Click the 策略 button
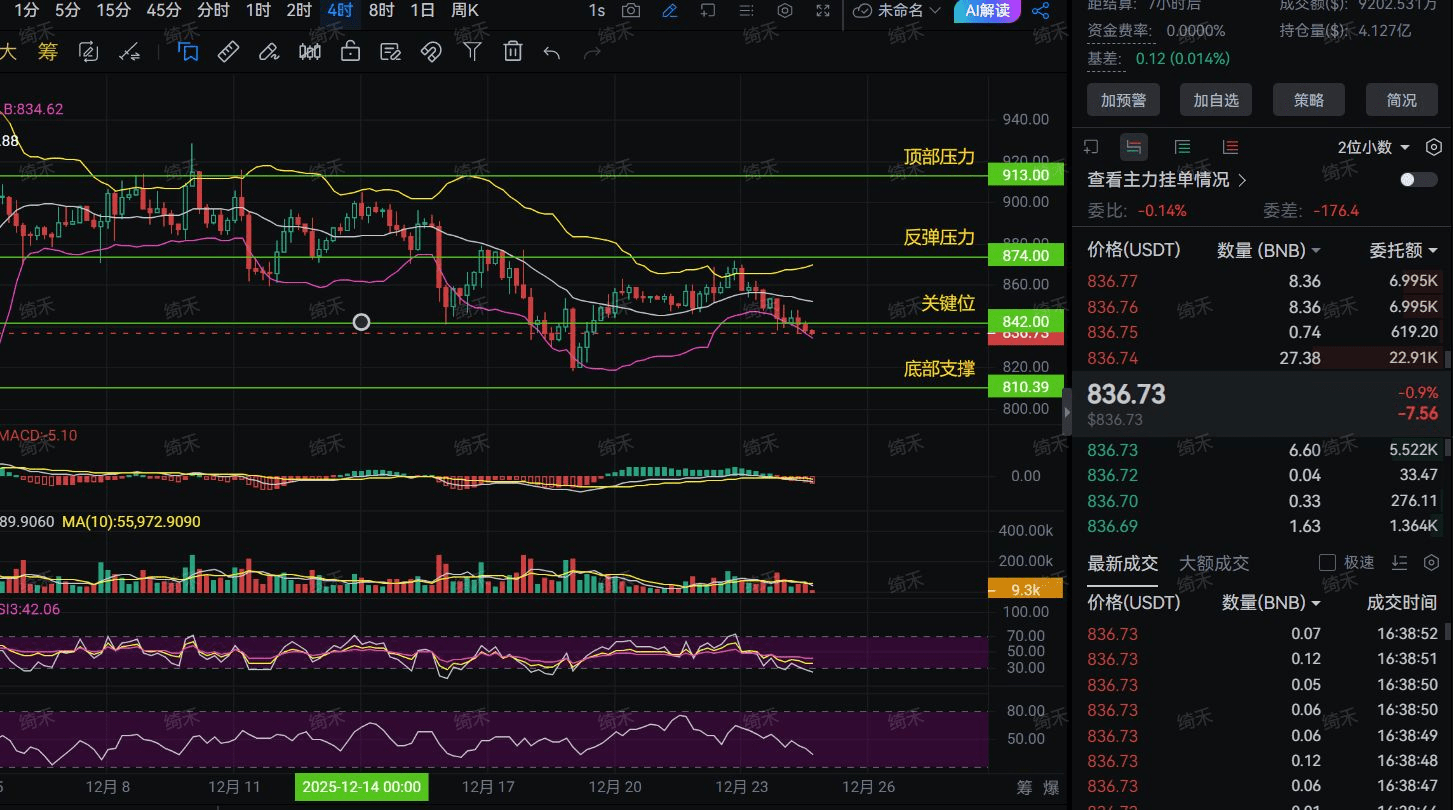This screenshot has width=1453, height=810. click(1309, 100)
